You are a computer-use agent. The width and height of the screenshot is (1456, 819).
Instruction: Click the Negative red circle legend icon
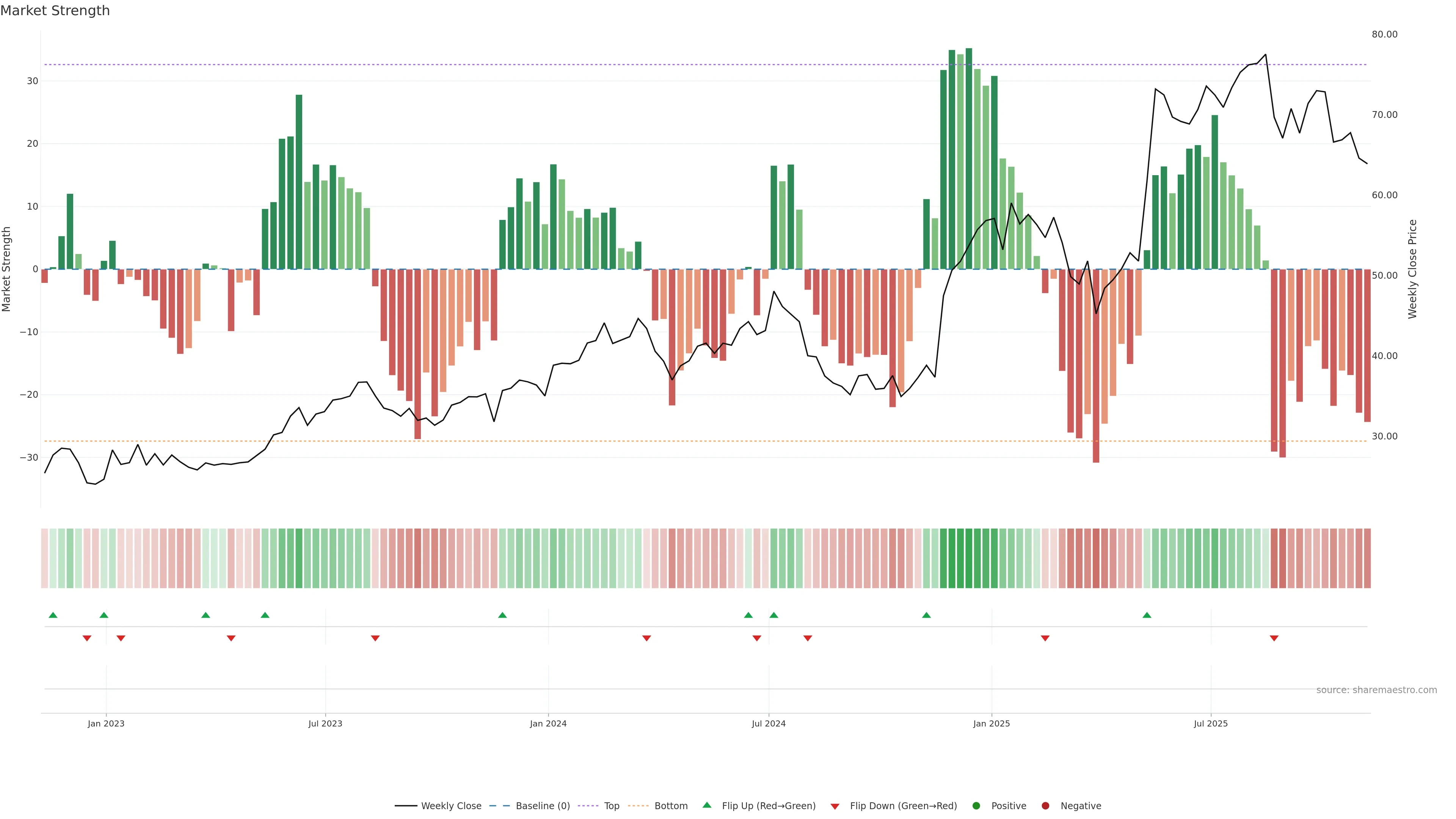click(1045, 805)
